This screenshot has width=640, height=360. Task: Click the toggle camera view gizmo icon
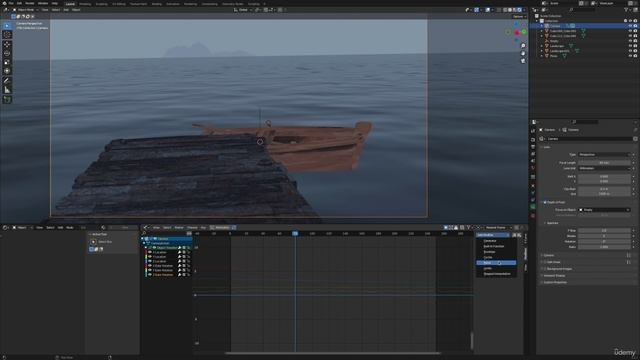(523, 61)
